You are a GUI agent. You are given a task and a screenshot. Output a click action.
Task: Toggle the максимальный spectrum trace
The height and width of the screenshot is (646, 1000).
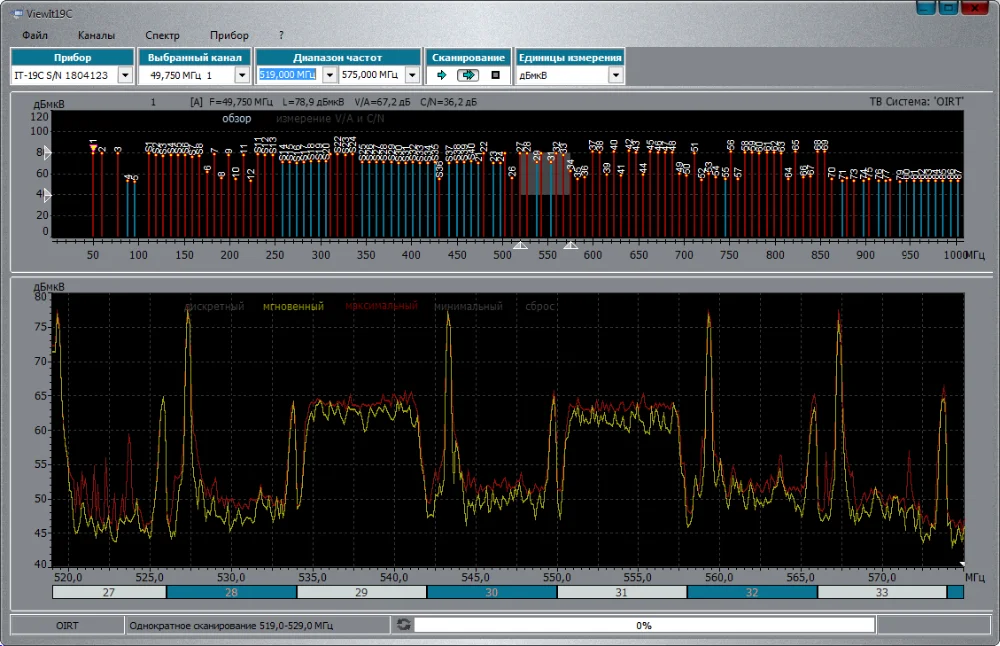point(381,306)
